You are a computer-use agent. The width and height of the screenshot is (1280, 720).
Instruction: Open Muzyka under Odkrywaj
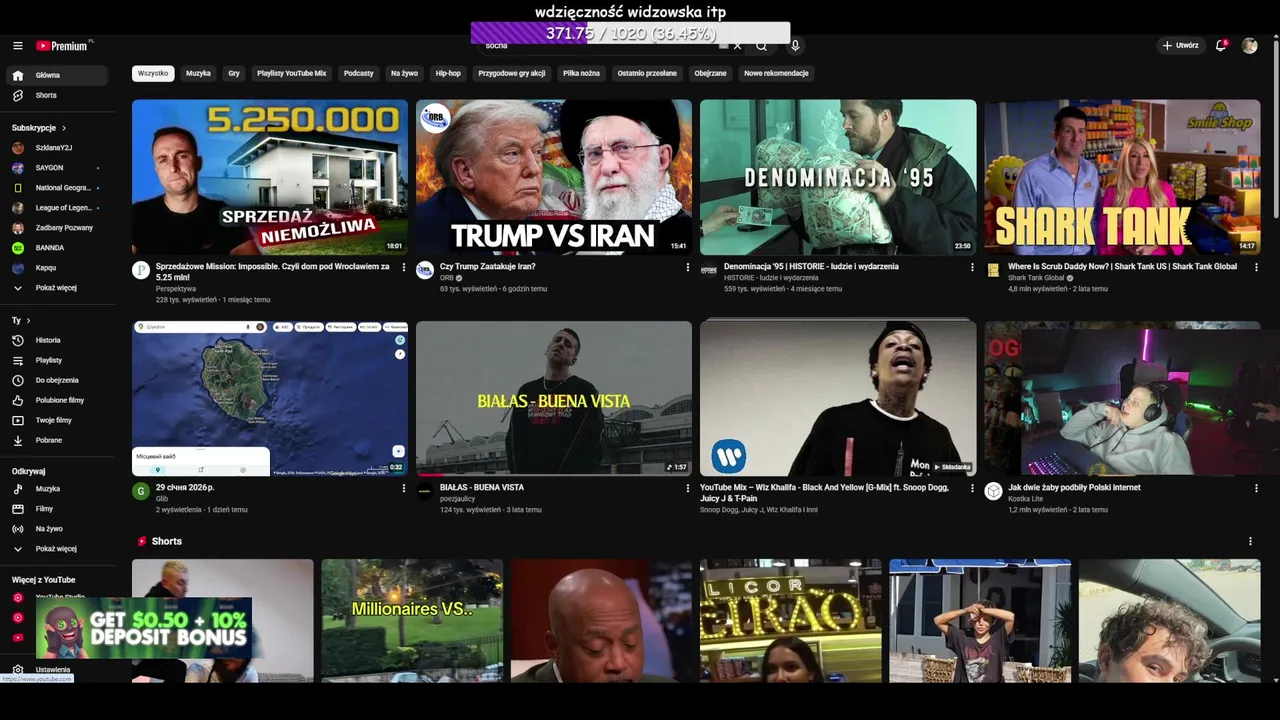57,489
